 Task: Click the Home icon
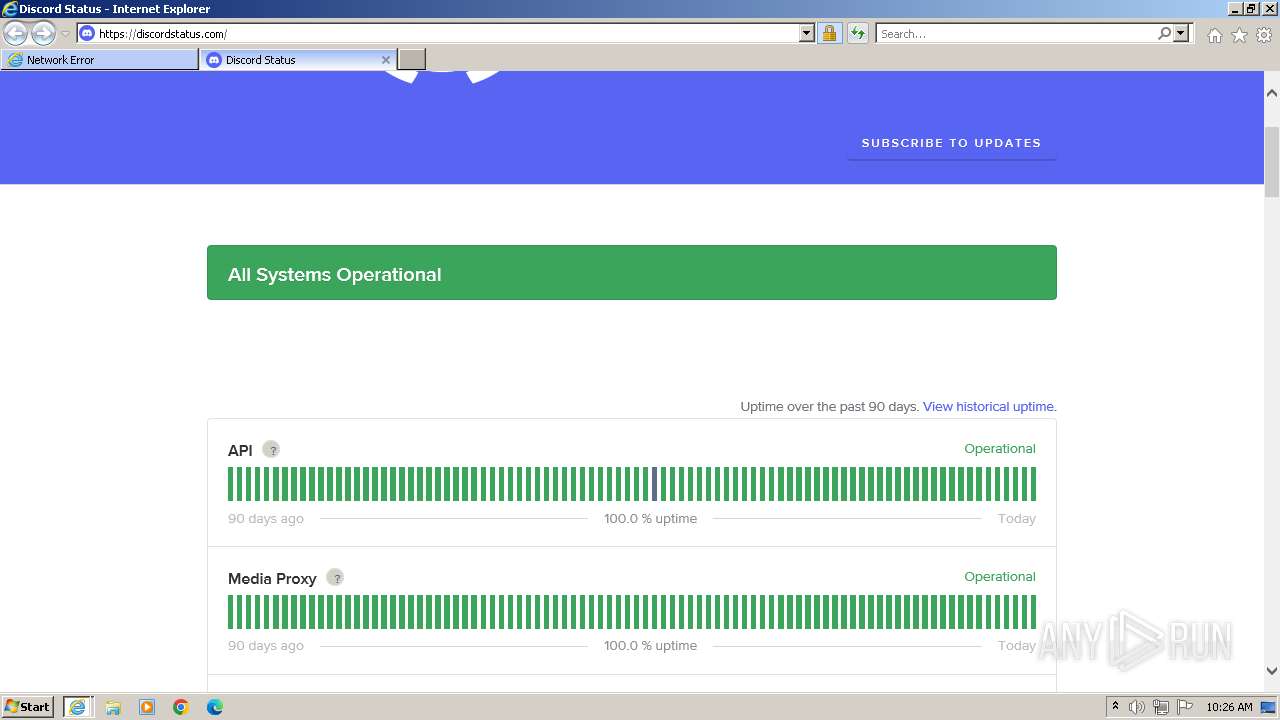tap(1214, 35)
